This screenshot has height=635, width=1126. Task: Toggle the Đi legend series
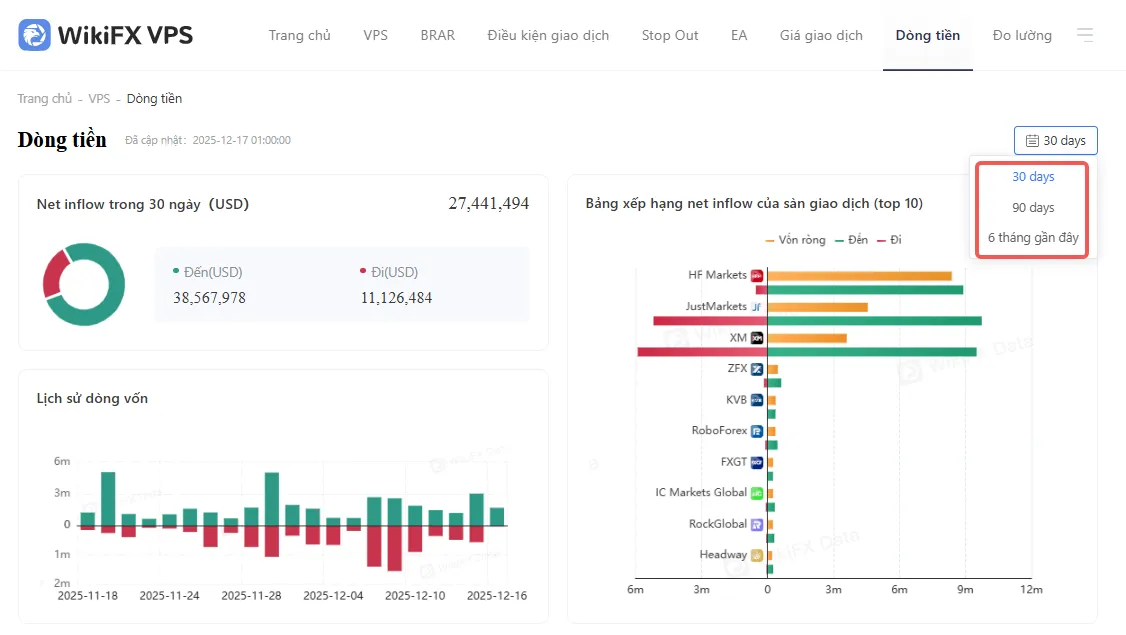click(x=890, y=240)
